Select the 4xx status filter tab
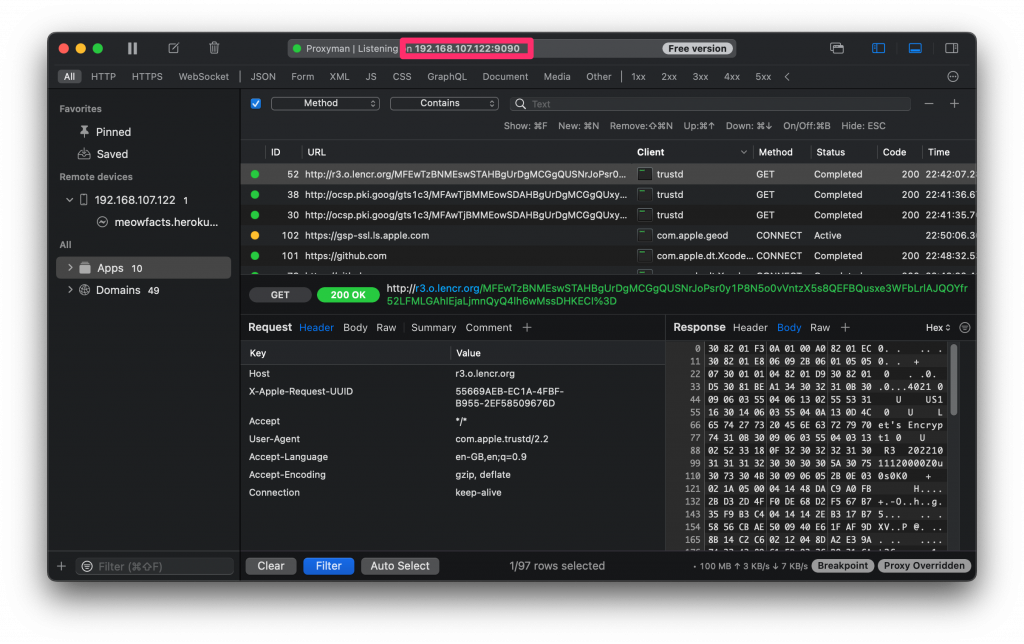The height and width of the screenshot is (644, 1024). click(731, 76)
